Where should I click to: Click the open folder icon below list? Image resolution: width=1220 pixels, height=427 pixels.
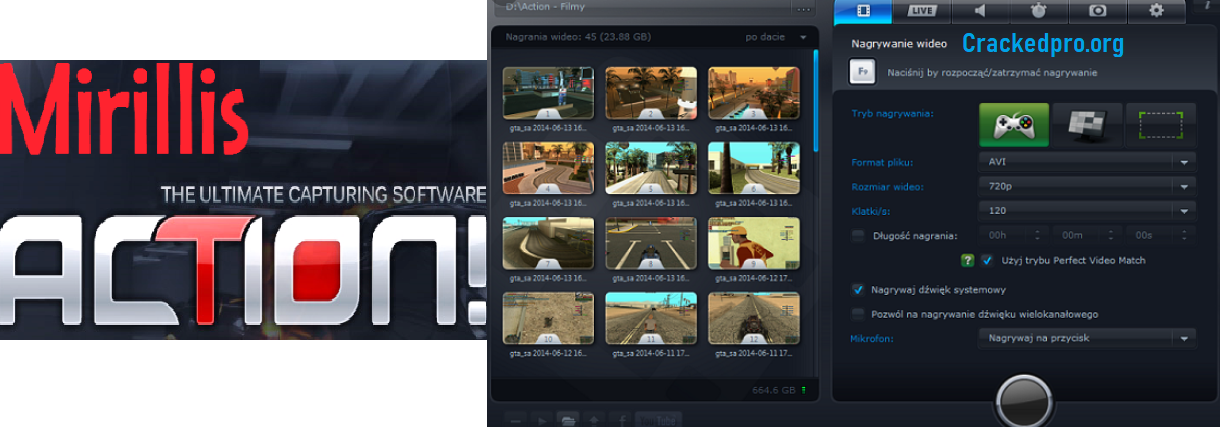point(568,418)
